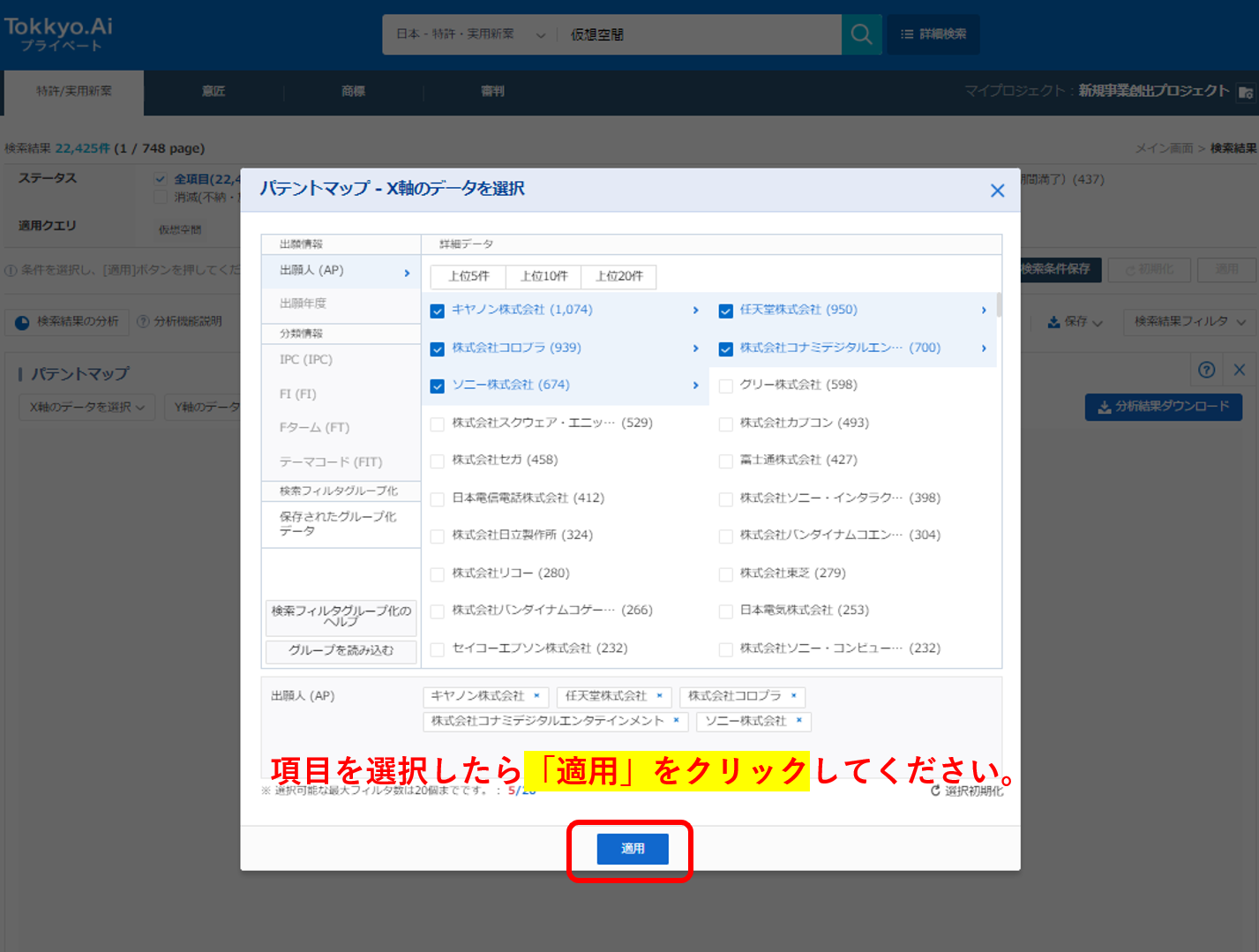Image resolution: width=1259 pixels, height=952 pixels.
Task: Select テーマコード (FIT) category
Action: tap(341, 462)
